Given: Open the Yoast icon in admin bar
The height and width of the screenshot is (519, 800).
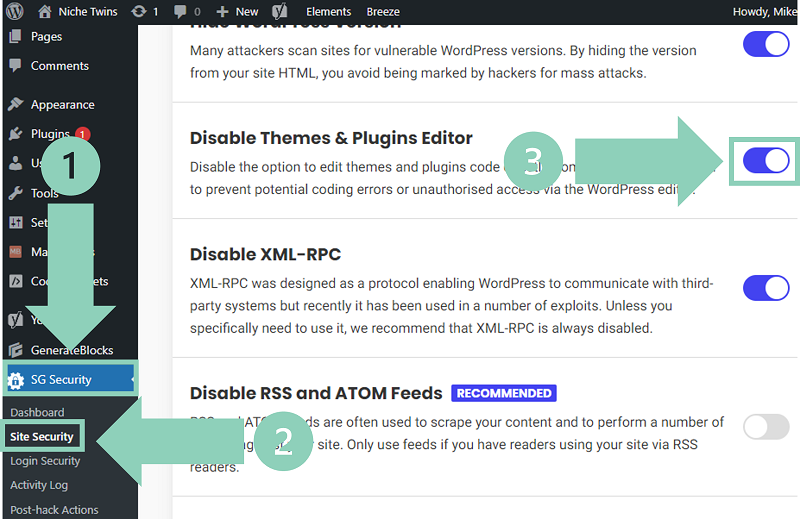Looking at the screenshot, I should 280,11.
